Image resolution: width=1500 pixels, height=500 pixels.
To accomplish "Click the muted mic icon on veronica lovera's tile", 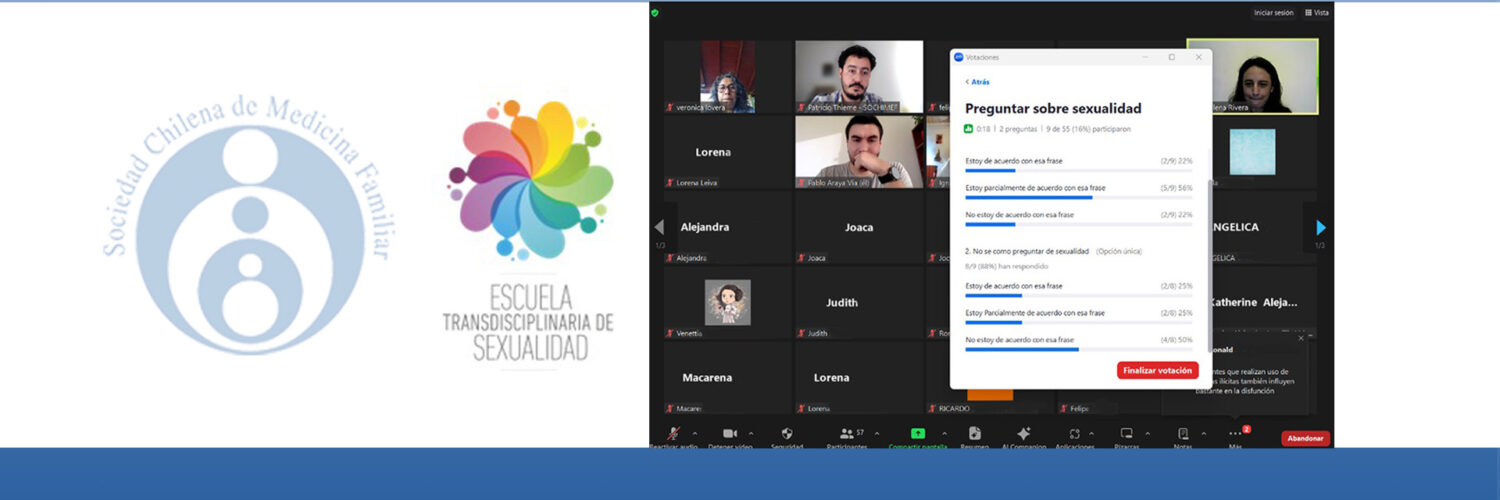I will 670,107.
